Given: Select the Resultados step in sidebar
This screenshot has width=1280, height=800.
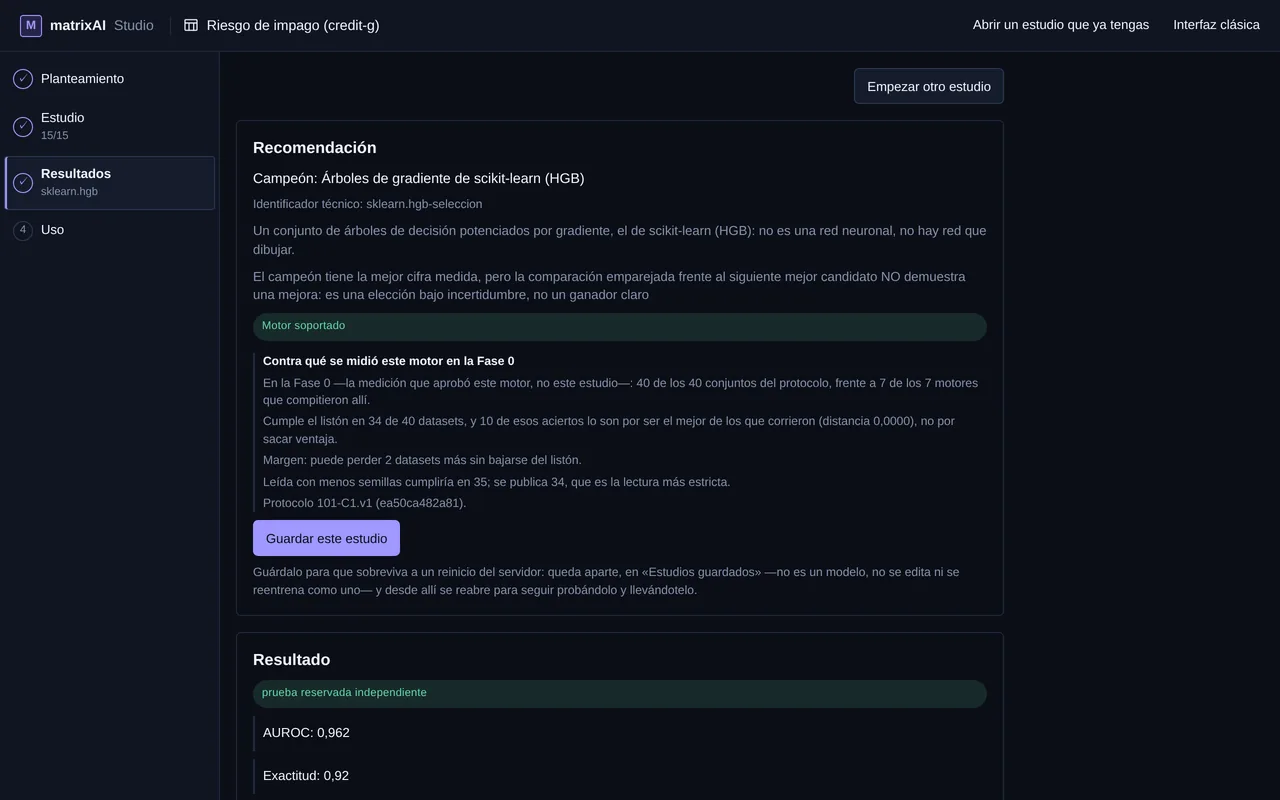Looking at the screenshot, I should coord(110,183).
